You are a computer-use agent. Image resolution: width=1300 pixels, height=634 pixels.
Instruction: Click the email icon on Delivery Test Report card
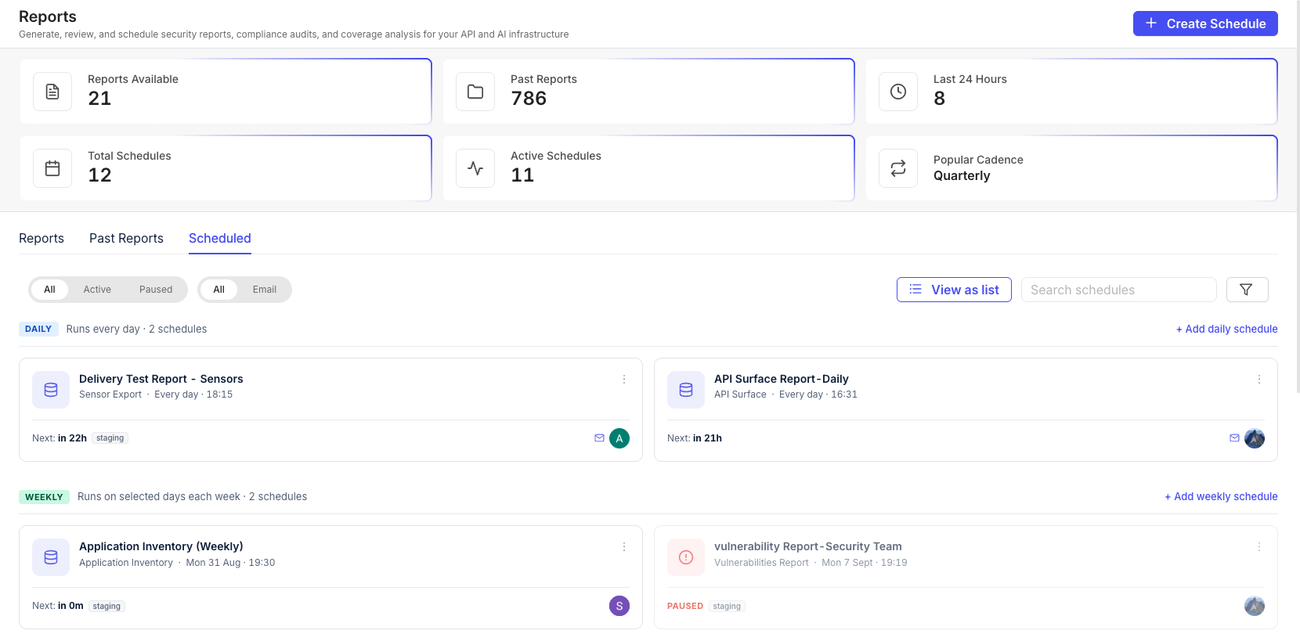pyautogui.click(x=599, y=438)
